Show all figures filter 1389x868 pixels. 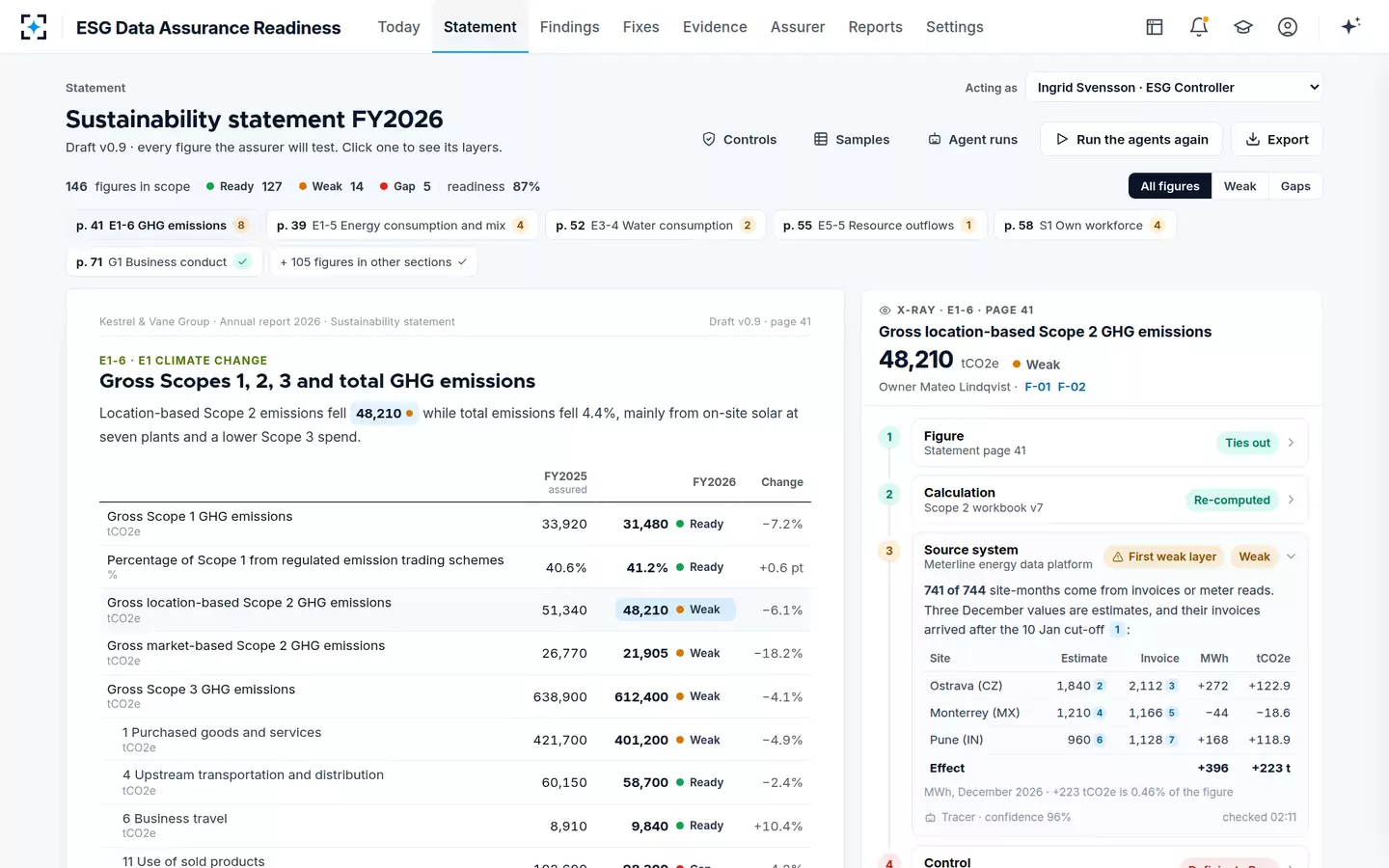tap(1170, 186)
